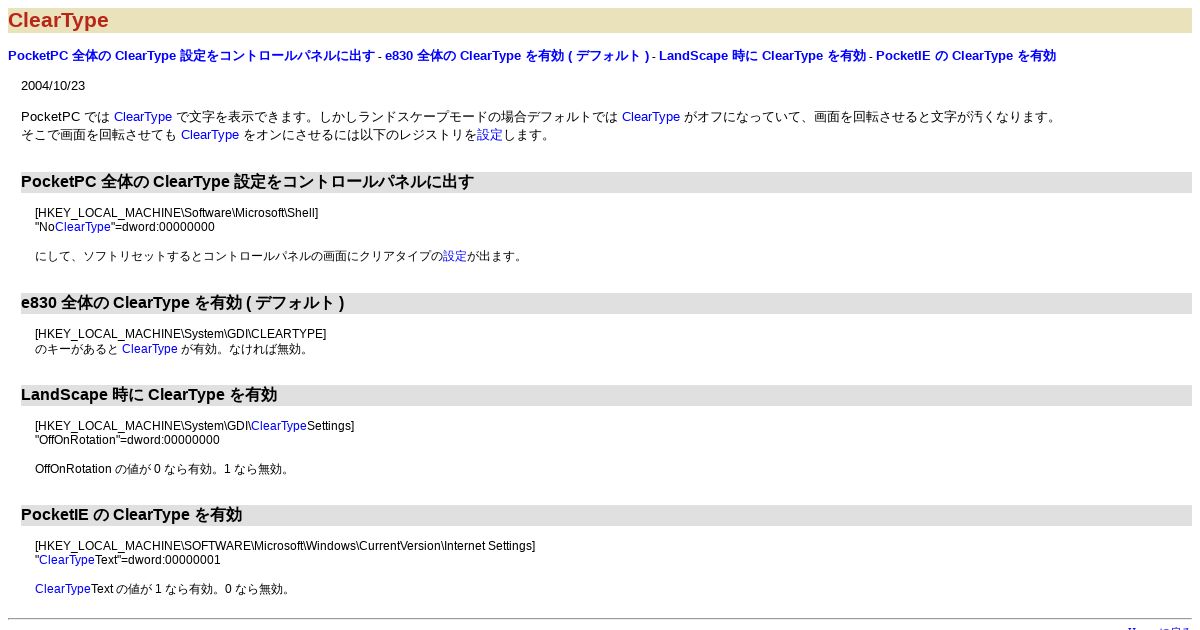Click the red 'ClearType' page title
This screenshot has height=630, width=1200.
point(58,20)
